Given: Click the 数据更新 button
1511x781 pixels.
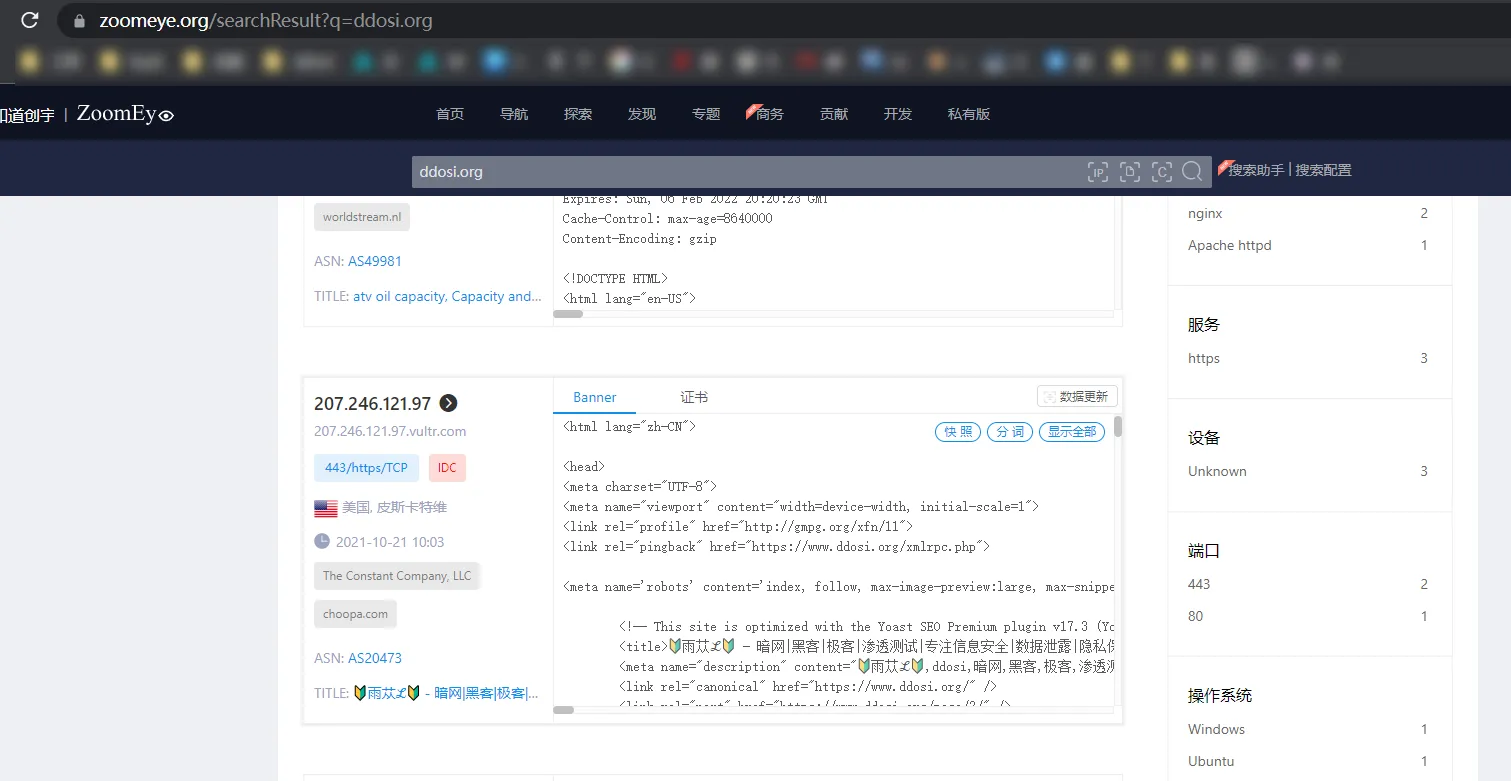Looking at the screenshot, I should (x=1077, y=397).
